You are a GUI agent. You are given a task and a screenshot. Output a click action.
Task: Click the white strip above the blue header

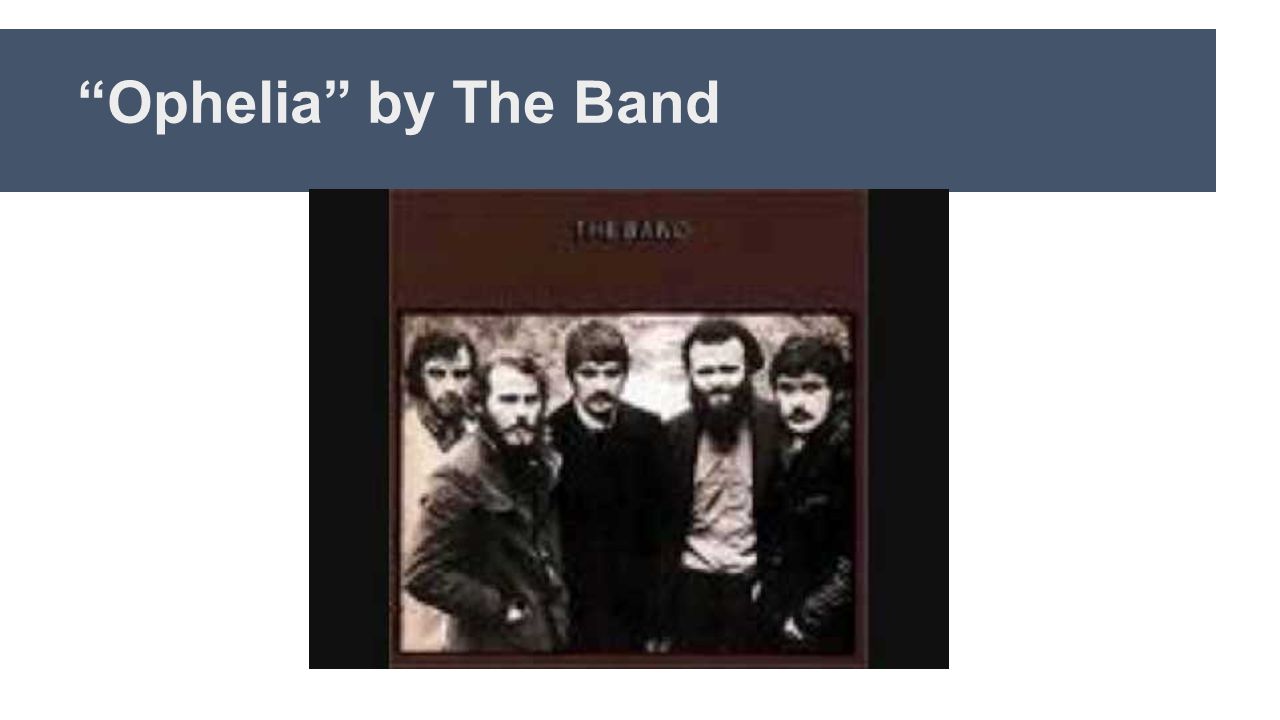(608, 14)
